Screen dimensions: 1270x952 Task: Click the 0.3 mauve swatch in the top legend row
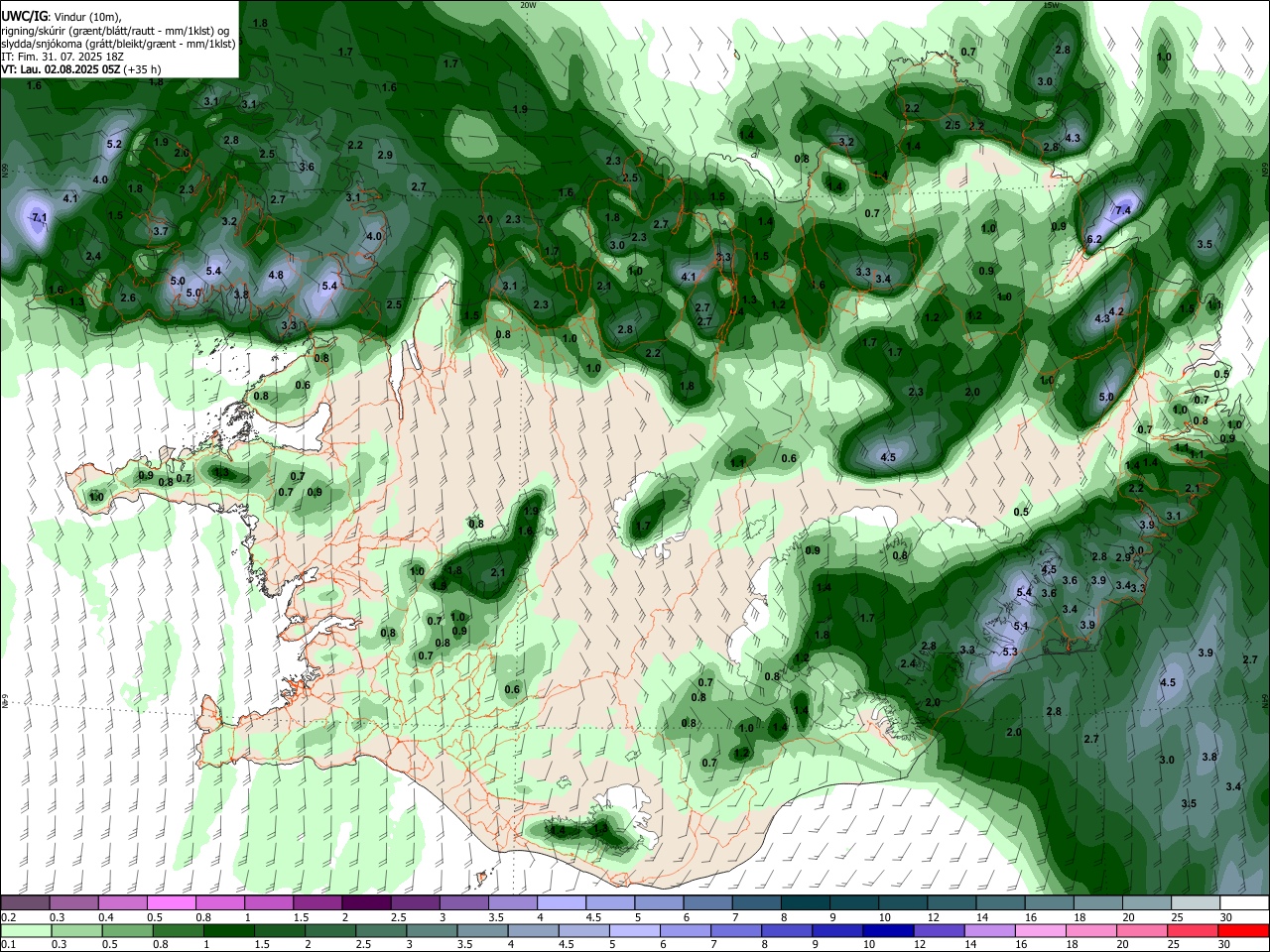pos(73,902)
